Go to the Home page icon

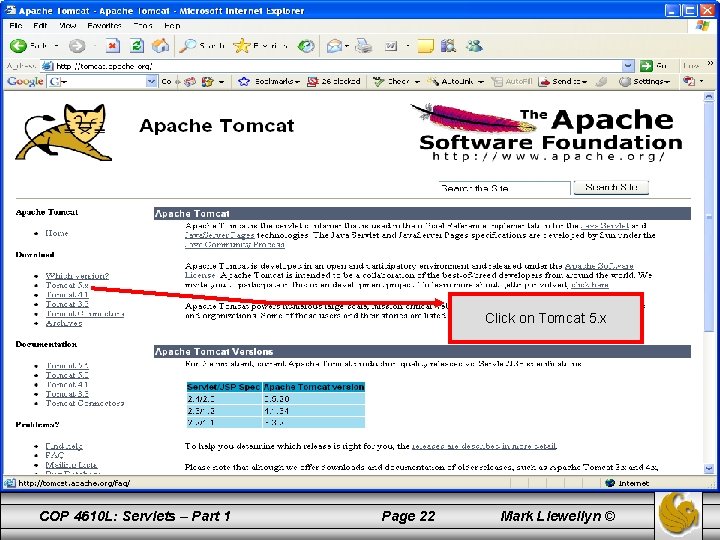(x=160, y=45)
